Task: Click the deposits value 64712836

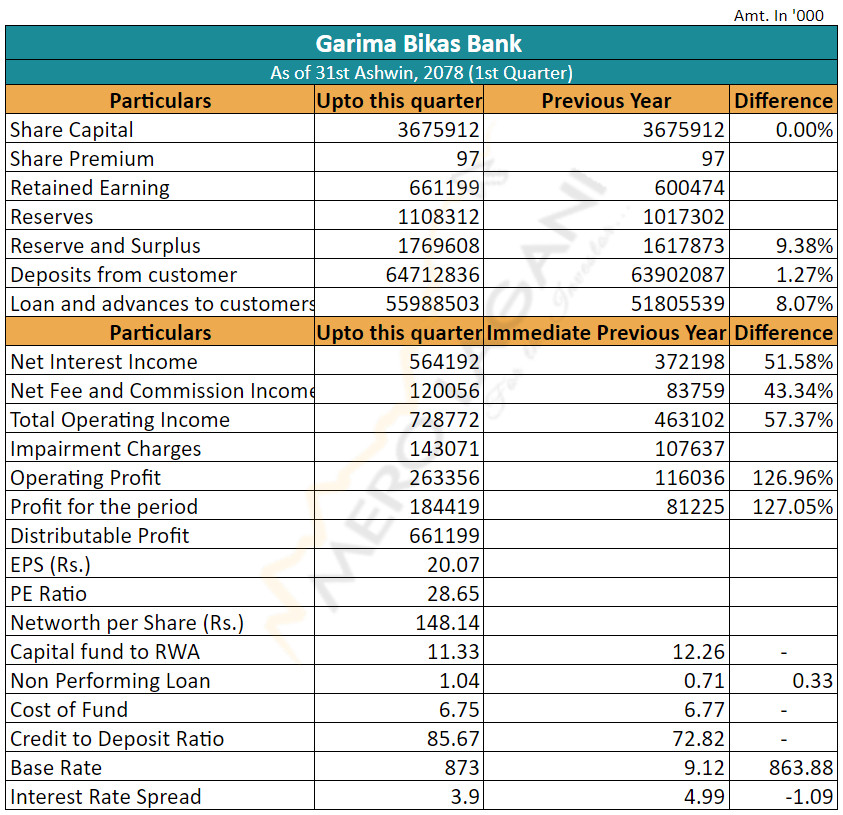Action: [x=432, y=275]
